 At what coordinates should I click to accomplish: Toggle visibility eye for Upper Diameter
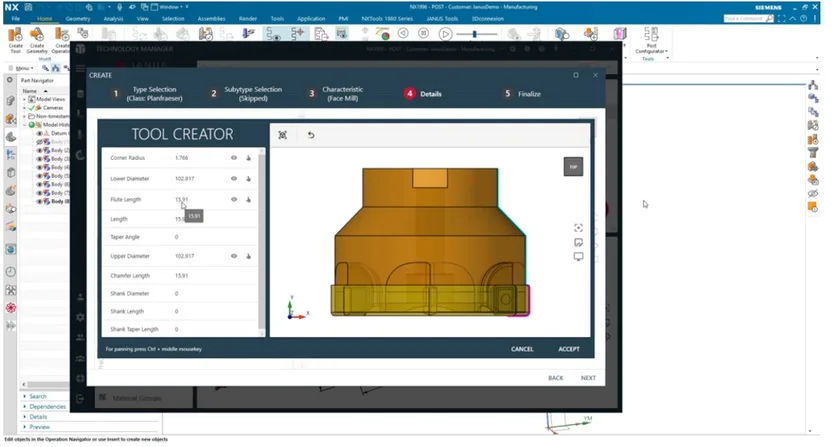coord(234,256)
